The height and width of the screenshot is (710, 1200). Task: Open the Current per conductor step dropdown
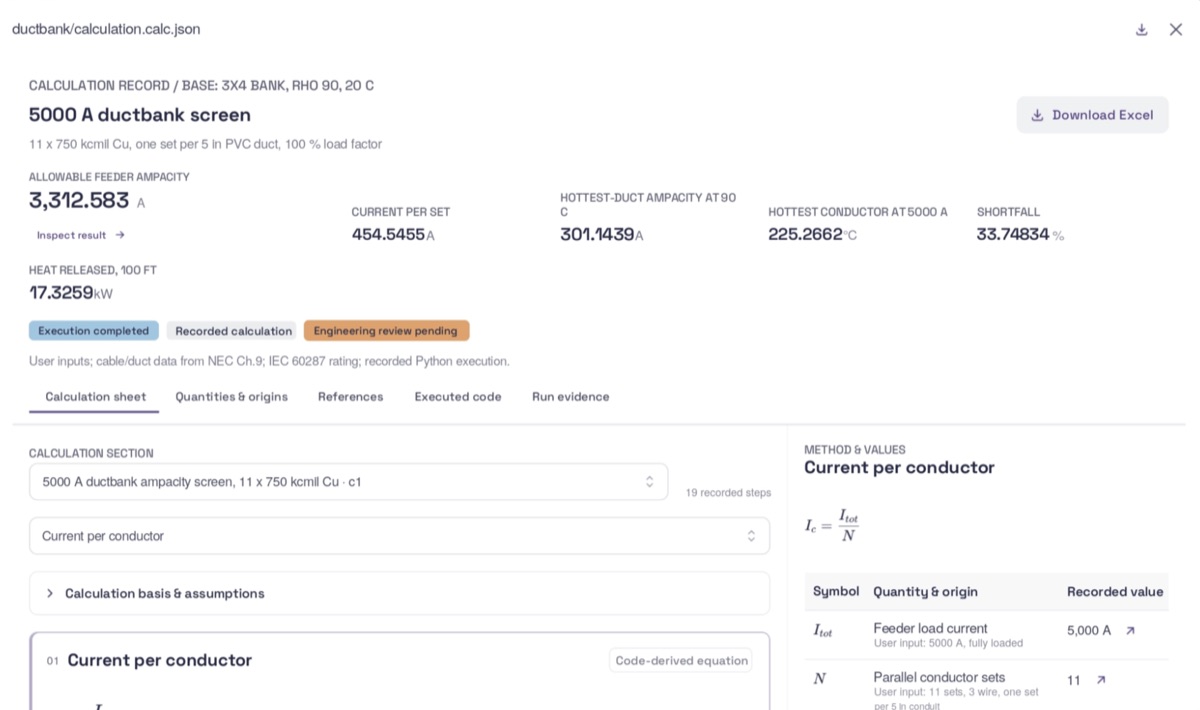point(400,536)
